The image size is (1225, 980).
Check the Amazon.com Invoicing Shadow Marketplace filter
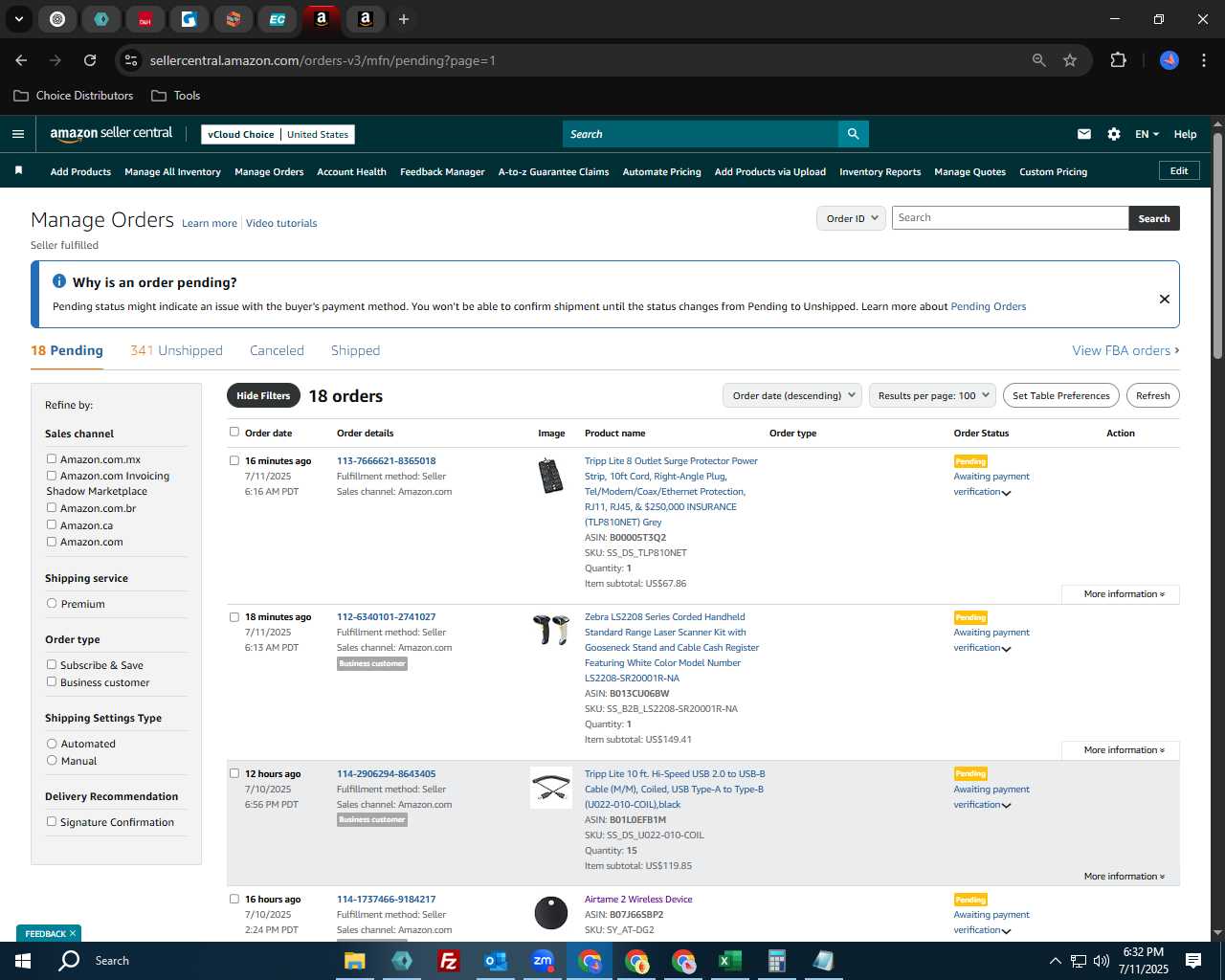coord(52,475)
